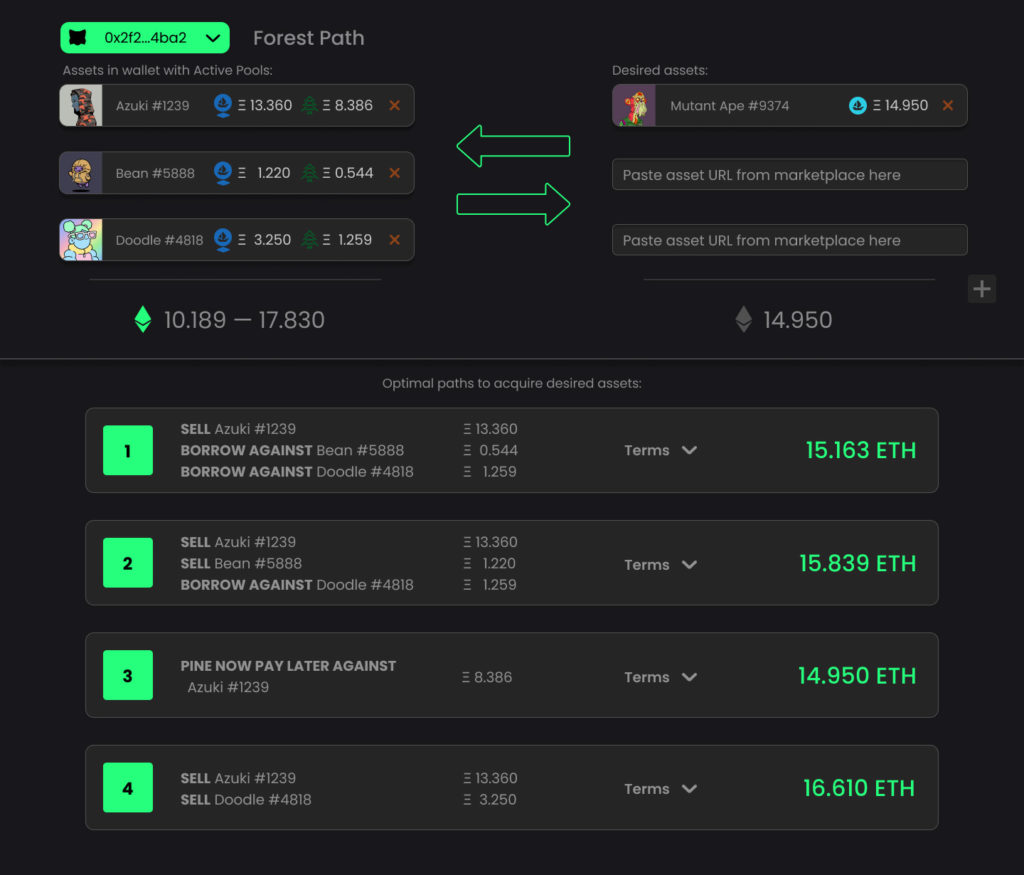Image resolution: width=1024 pixels, height=875 pixels.
Task: Click the Pine tree icon in Doodle row
Action: 310,240
